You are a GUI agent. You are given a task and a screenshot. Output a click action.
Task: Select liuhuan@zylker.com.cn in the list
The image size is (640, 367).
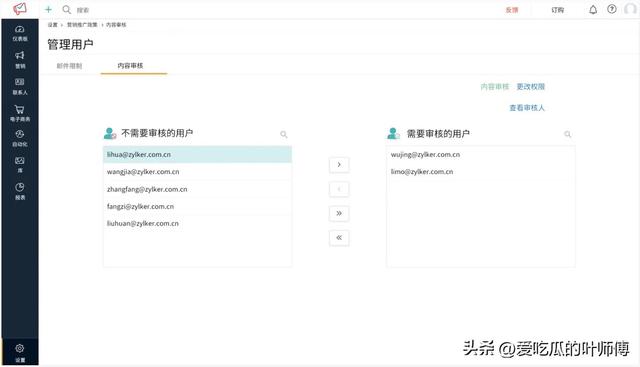[198, 224]
